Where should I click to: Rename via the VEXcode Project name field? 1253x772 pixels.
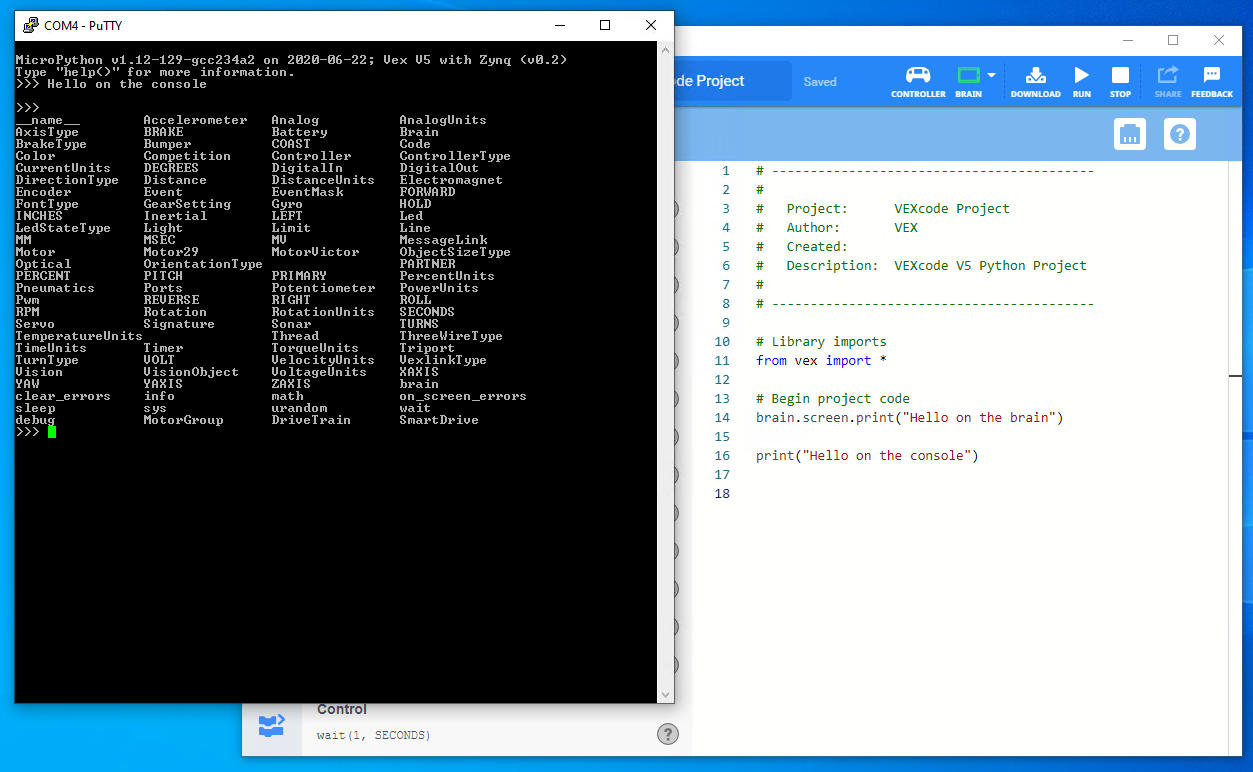(732, 81)
